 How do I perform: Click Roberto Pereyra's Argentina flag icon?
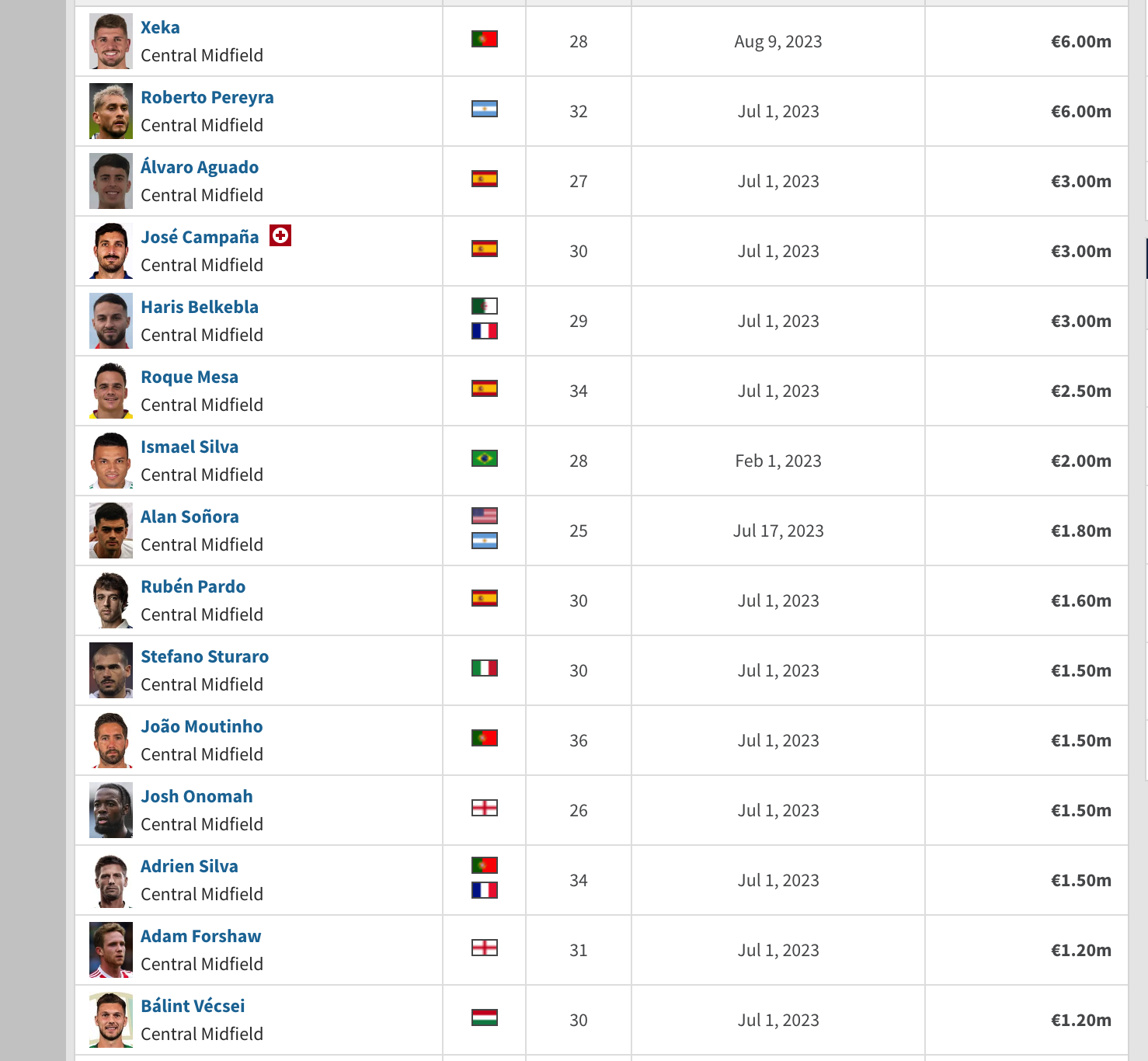tap(485, 109)
